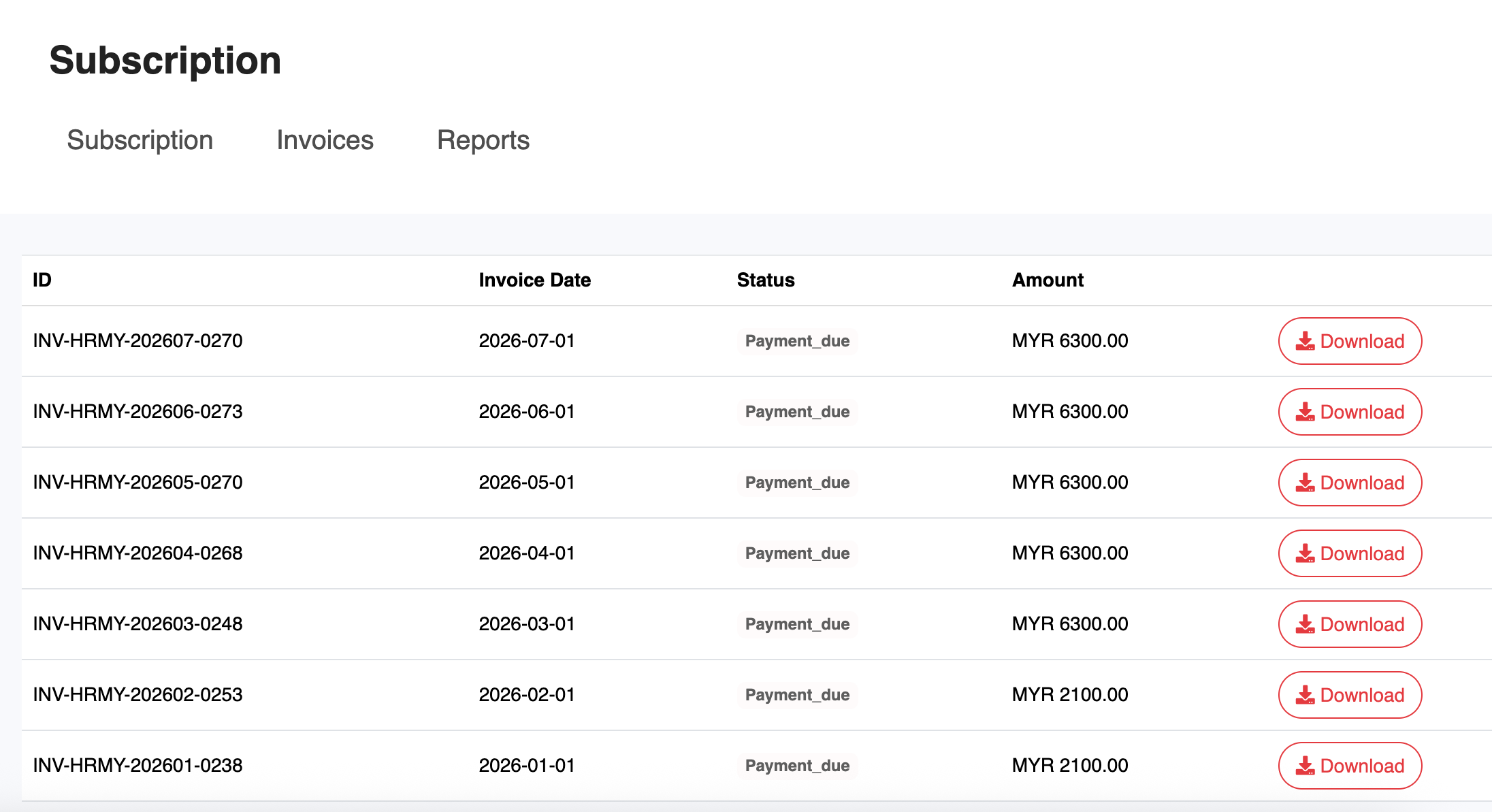
Task: Click the invoice date 2026-03-01
Action: click(527, 624)
